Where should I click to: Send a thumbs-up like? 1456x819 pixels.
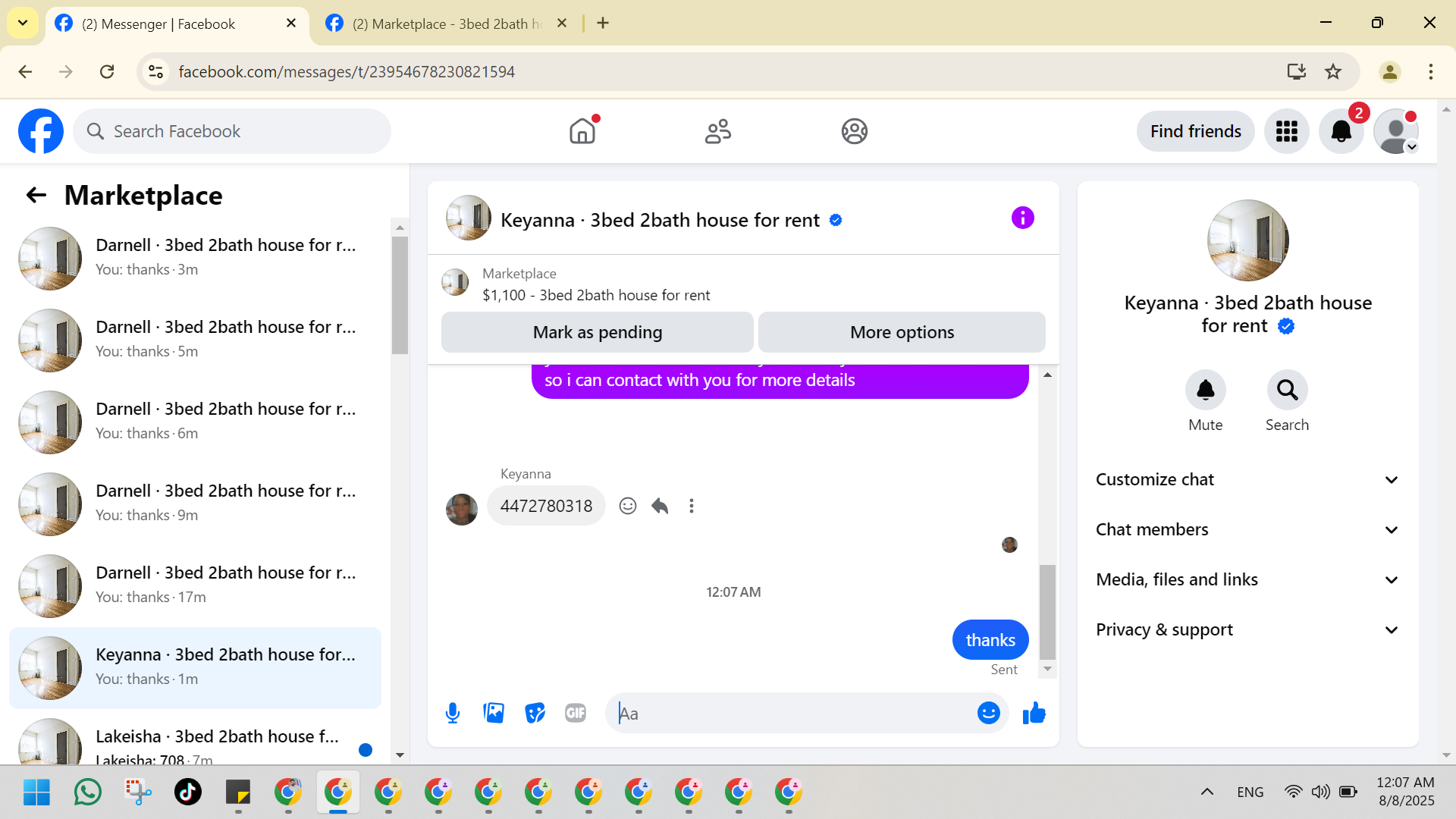point(1034,713)
